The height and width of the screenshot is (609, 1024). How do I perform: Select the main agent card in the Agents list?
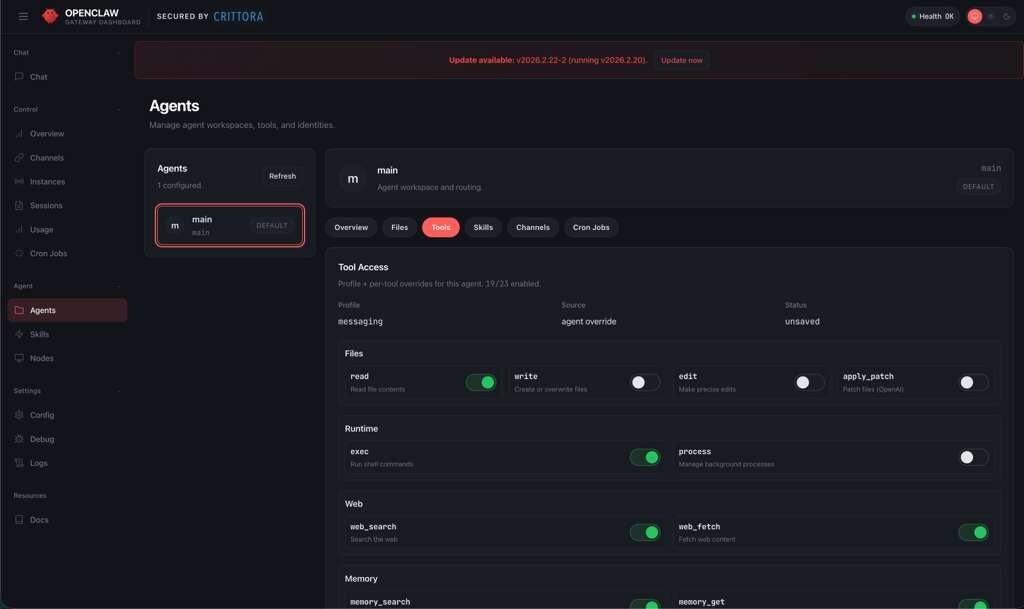click(230, 225)
